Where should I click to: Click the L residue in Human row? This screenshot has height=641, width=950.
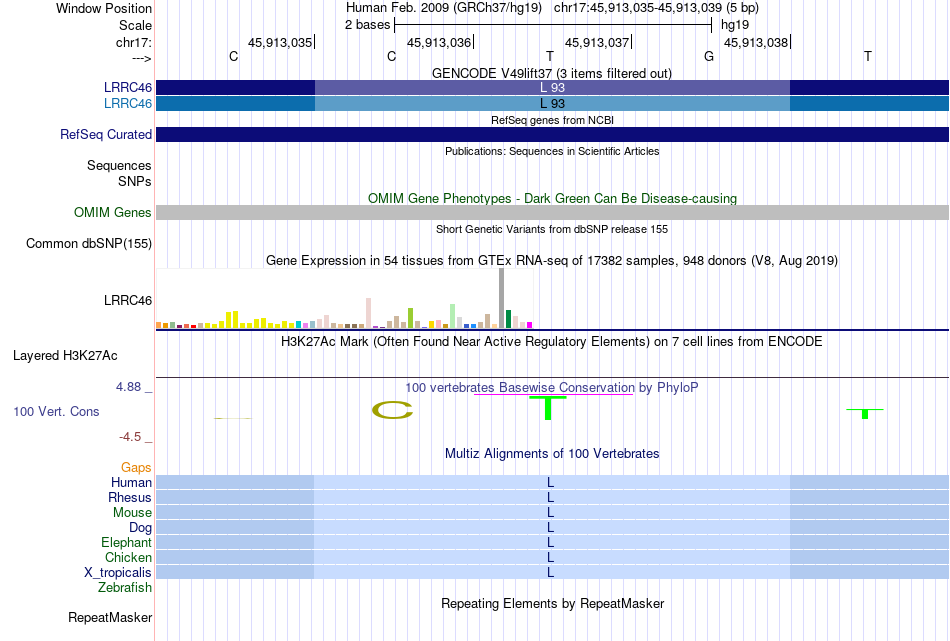tap(550, 483)
